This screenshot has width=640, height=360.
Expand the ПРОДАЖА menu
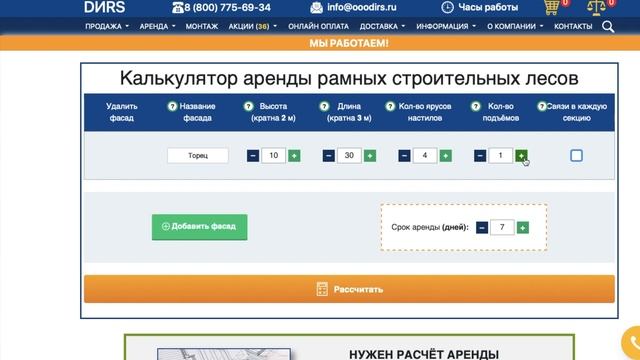click(x=107, y=26)
